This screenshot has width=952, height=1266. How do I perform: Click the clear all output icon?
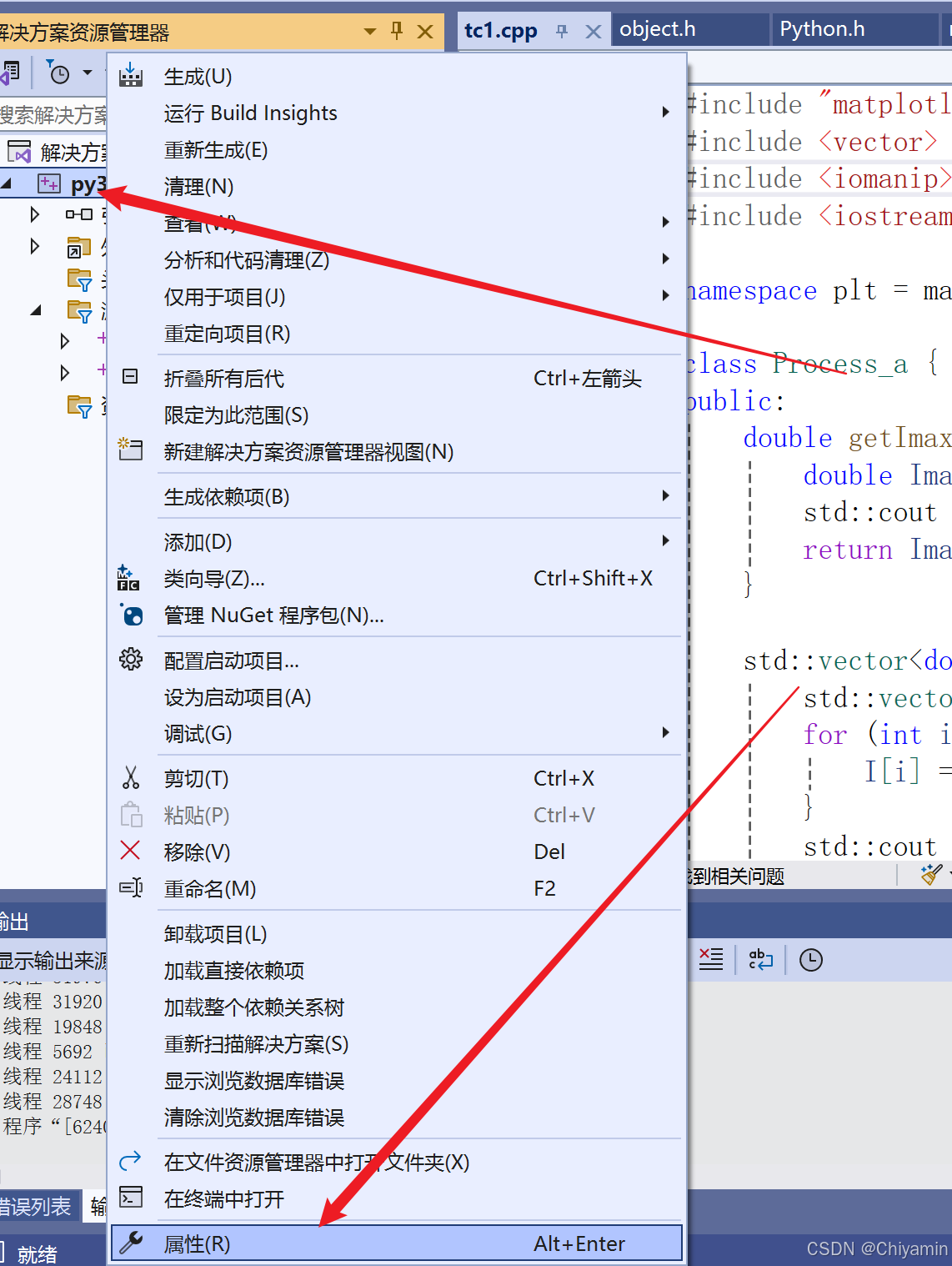click(x=711, y=960)
